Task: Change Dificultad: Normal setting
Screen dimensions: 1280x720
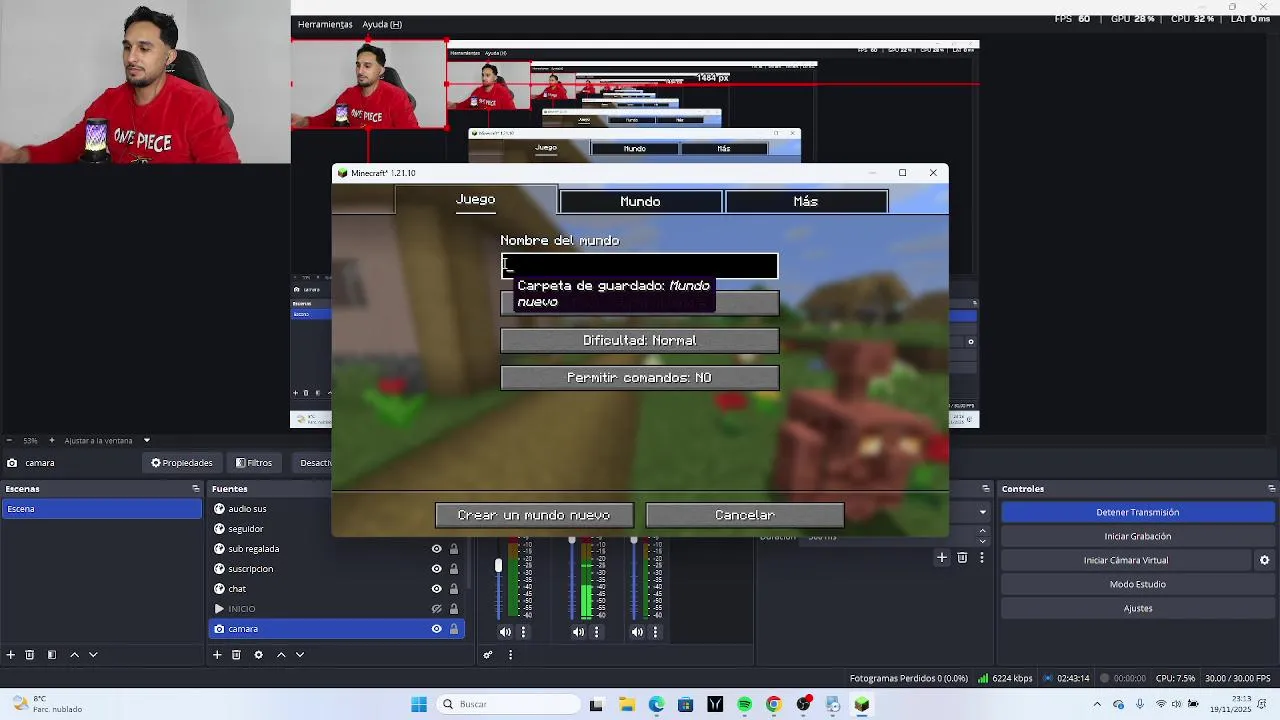Action: click(x=640, y=341)
